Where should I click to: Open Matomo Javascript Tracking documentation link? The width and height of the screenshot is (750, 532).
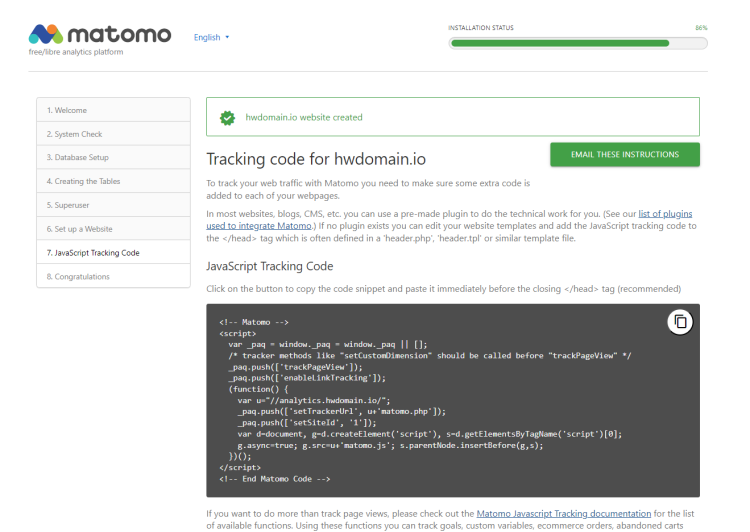pyautogui.click(x=563, y=513)
